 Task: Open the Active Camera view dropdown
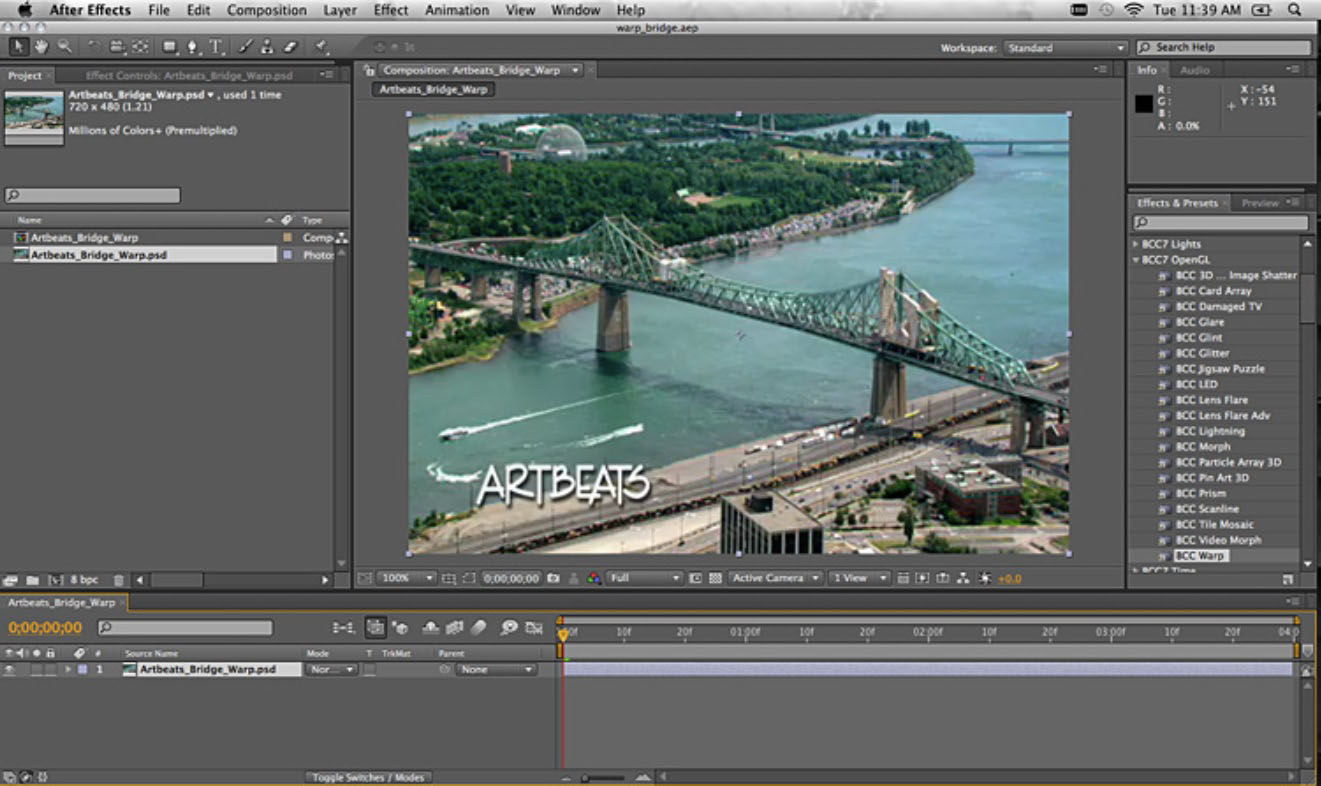click(775, 578)
